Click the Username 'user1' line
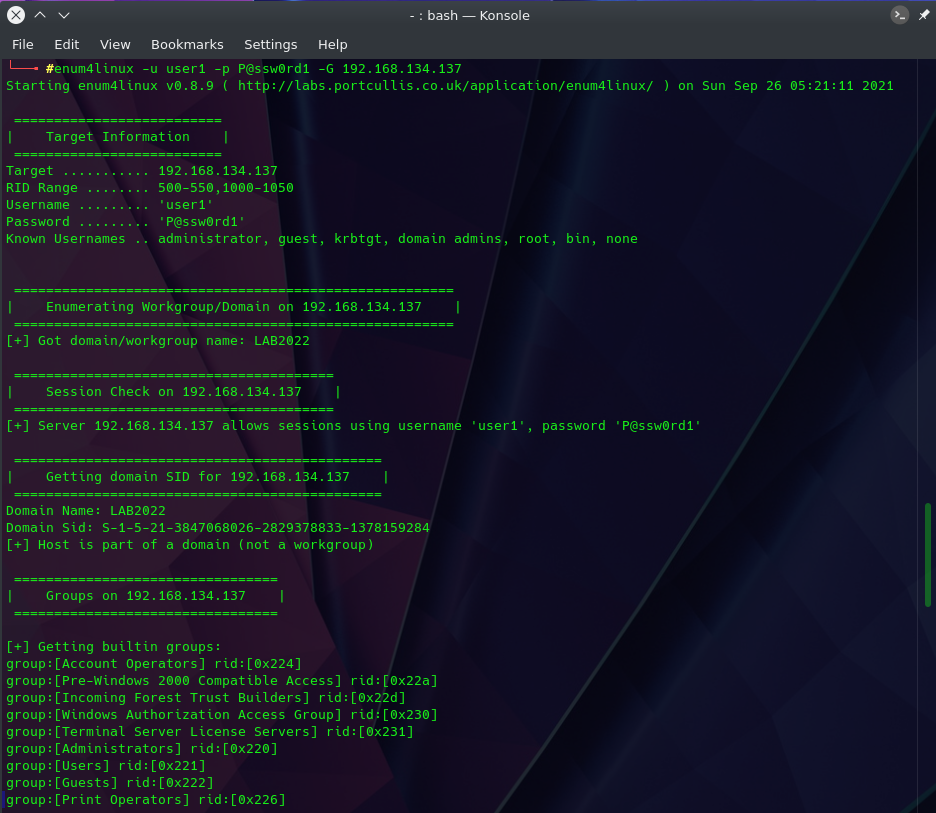Viewport: 936px width, 813px height. (109, 205)
